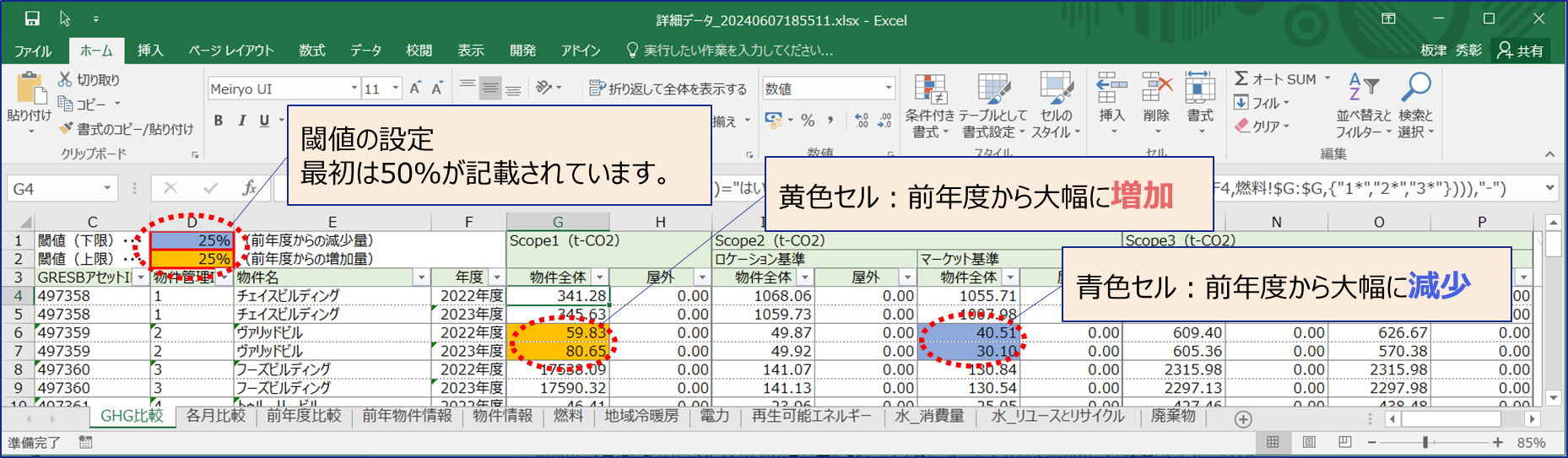This screenshot has width=1568, height=458.
Task: Open 挿入 ribbon tab
Action: click(150, 51)
